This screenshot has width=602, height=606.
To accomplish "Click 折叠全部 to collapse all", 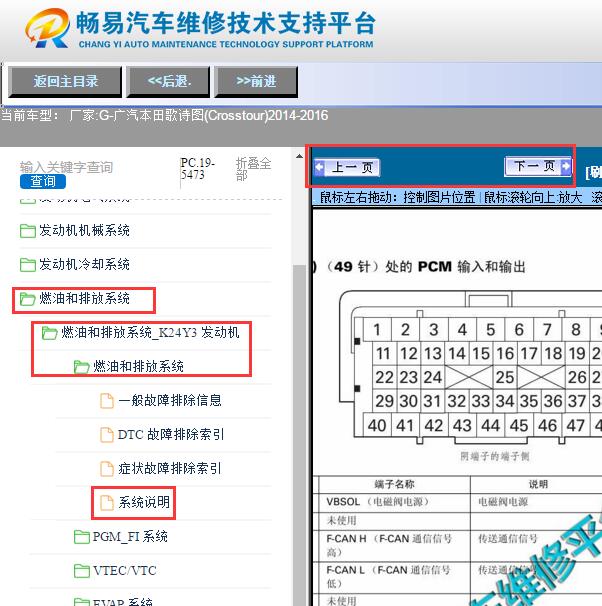I will (x=253, y=169).
